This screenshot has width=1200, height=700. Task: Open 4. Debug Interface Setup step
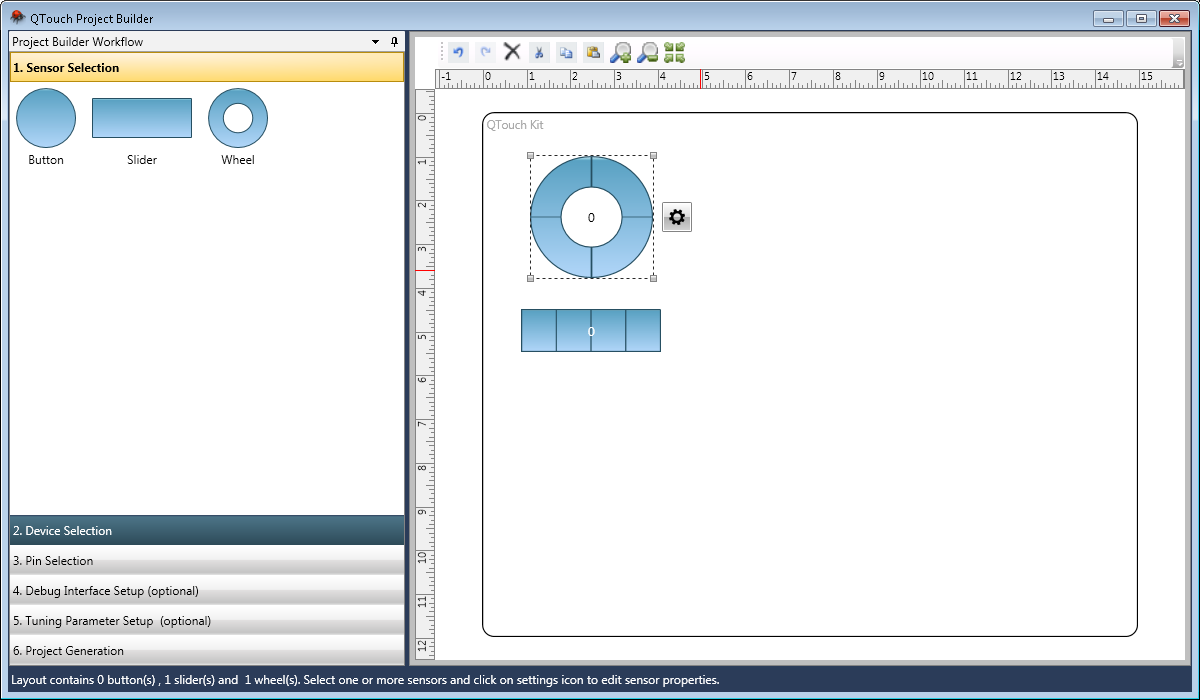pyautogui.click(x=207, y=590)
